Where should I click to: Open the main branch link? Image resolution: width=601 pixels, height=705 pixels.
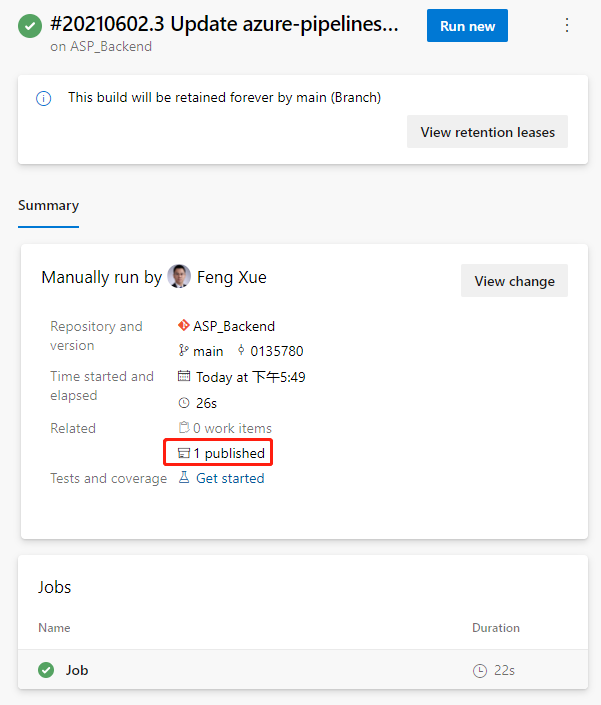[208, 351]
